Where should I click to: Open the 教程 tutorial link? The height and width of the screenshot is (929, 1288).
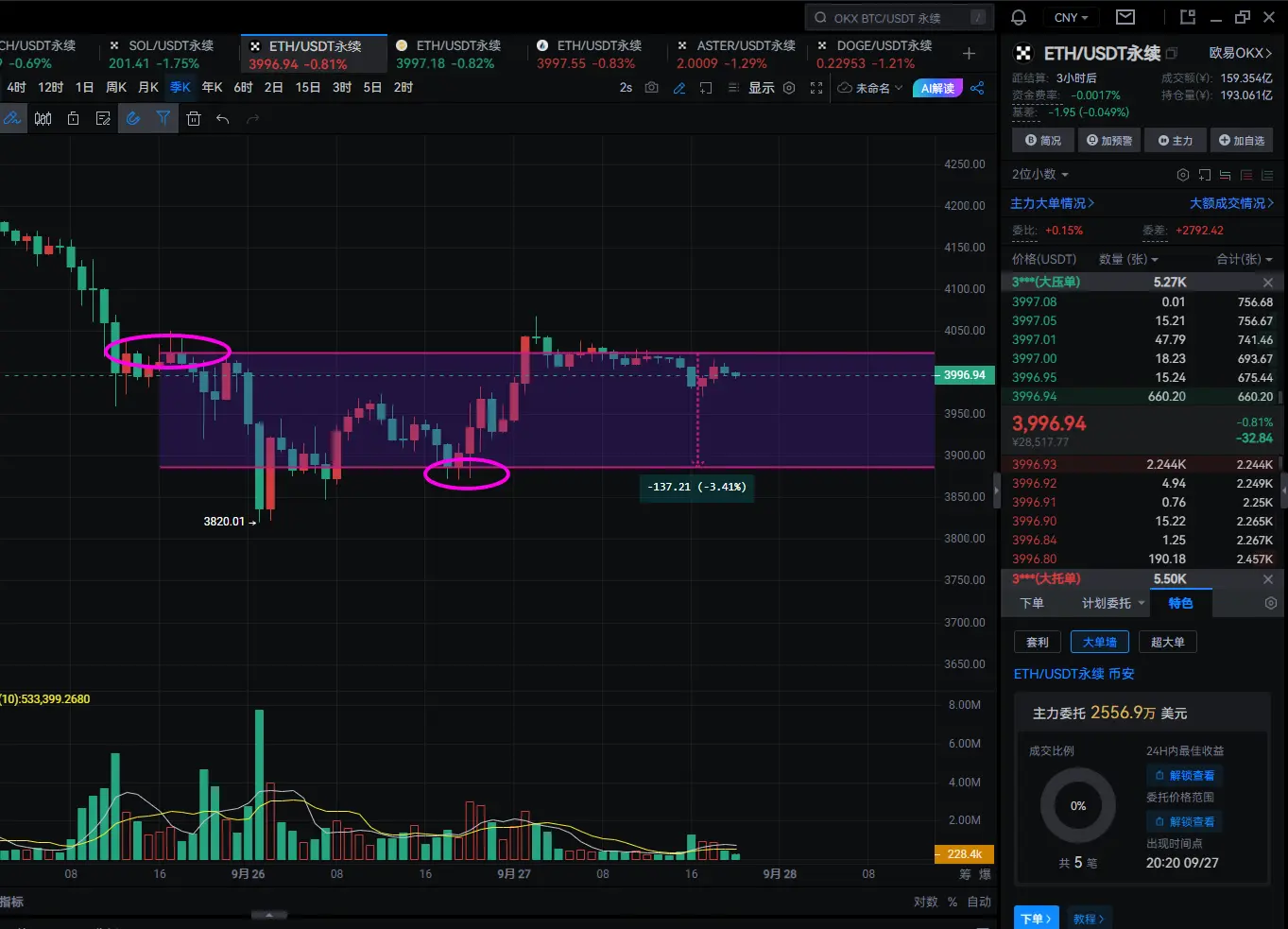1089,919
